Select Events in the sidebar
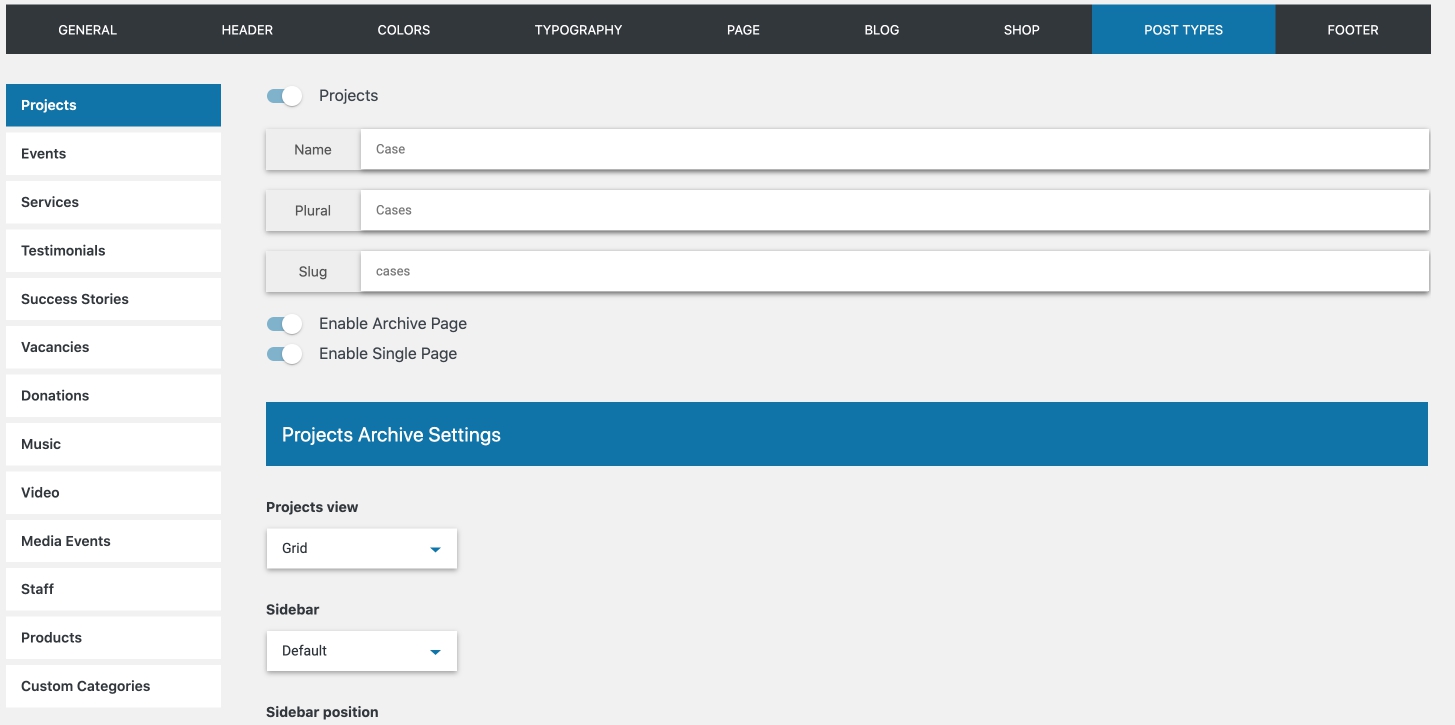Viewport: 1455px width, 725px height. [113, 154]
